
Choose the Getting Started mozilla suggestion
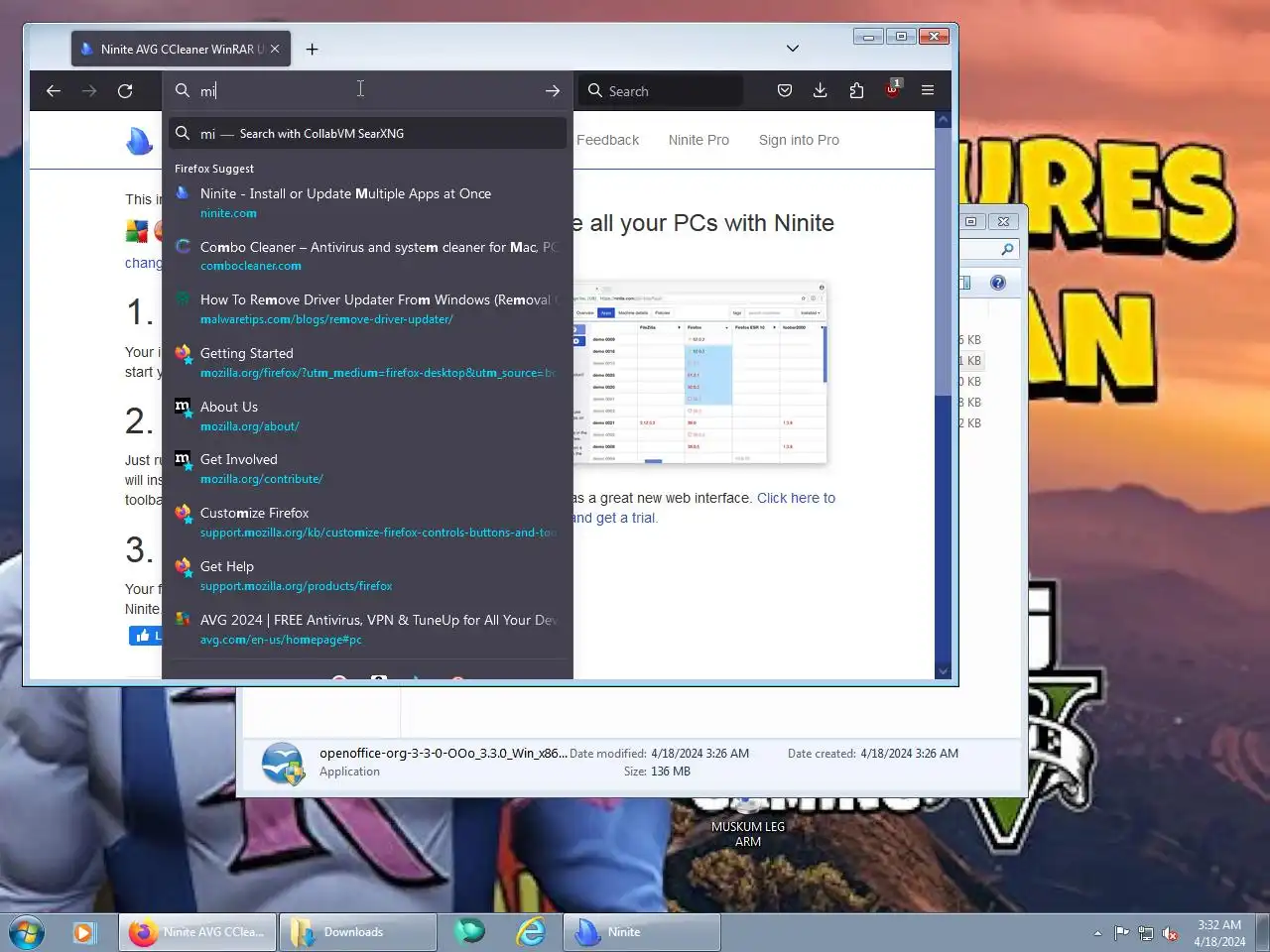[367, 362]
